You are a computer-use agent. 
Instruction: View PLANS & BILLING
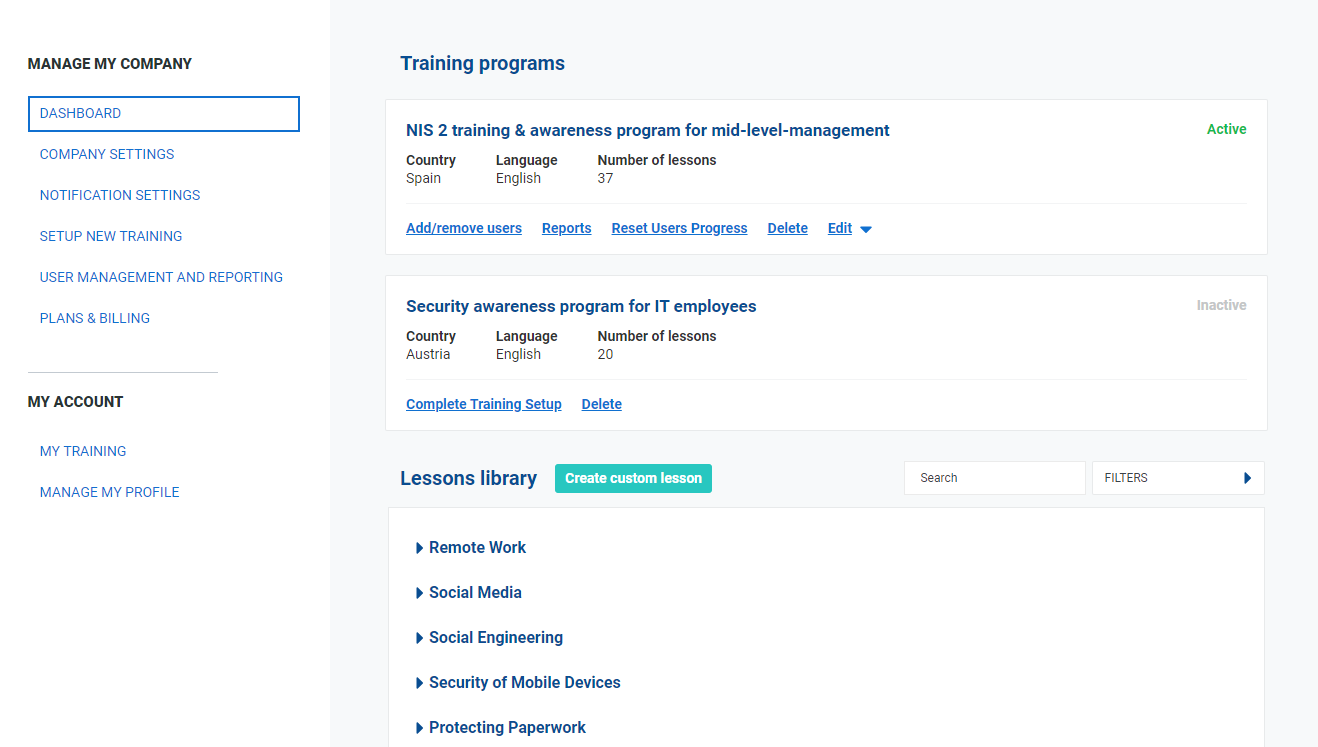point(94,318)
